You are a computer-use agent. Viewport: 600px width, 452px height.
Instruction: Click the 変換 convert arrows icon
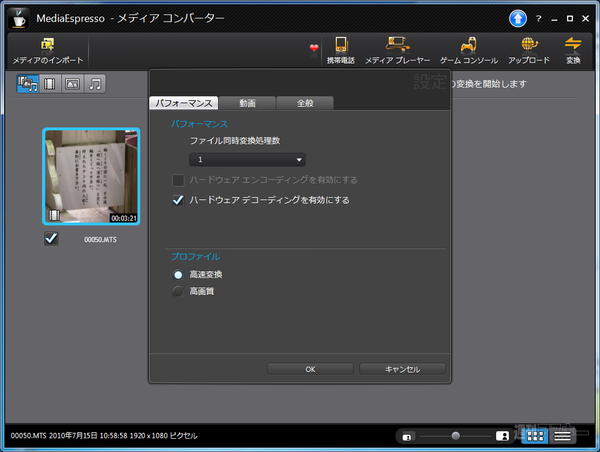(573, 45)
